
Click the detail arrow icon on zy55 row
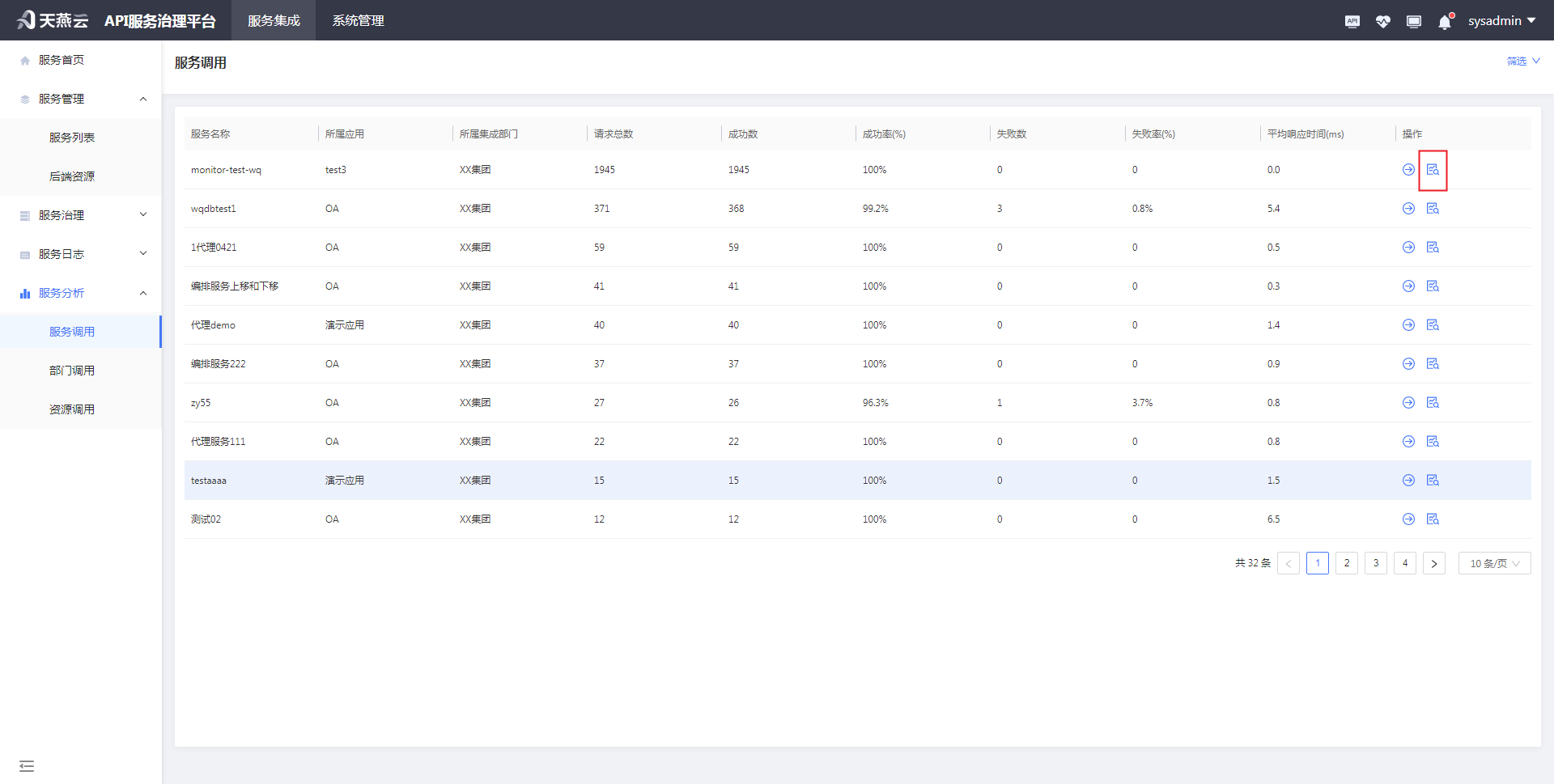[x=1408, y=402]
